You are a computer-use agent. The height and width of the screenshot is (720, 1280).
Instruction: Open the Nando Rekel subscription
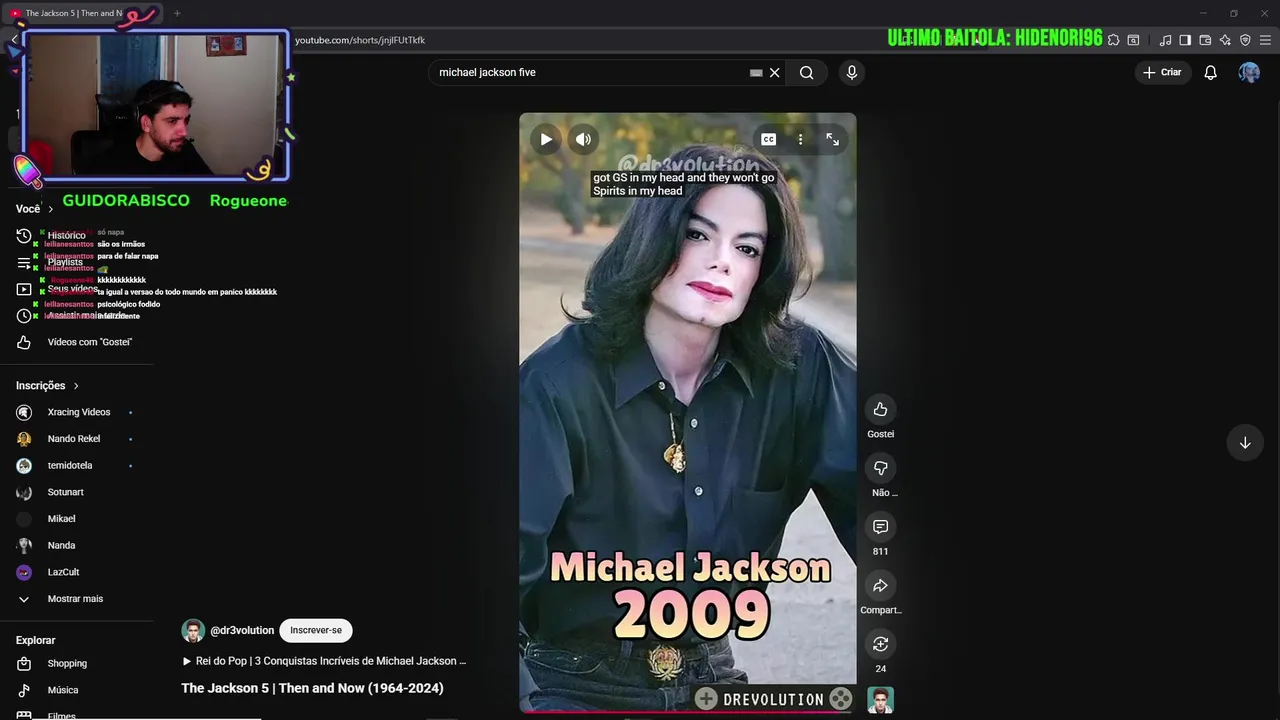point(74,439)
